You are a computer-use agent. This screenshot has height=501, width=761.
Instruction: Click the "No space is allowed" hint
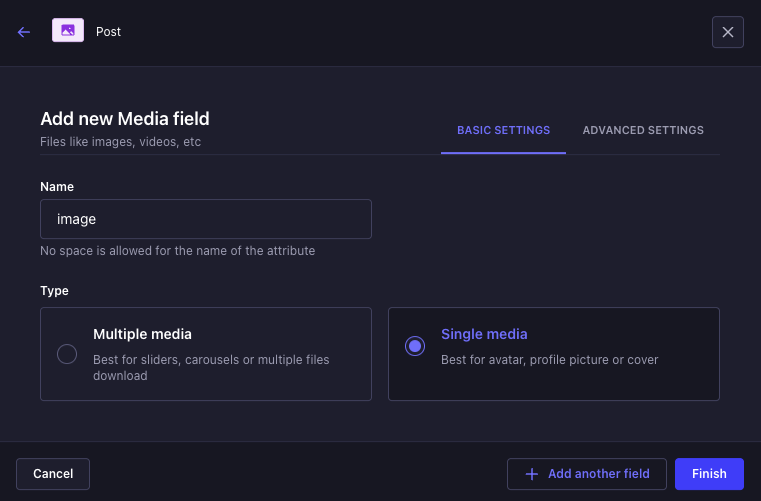(177, 251)
